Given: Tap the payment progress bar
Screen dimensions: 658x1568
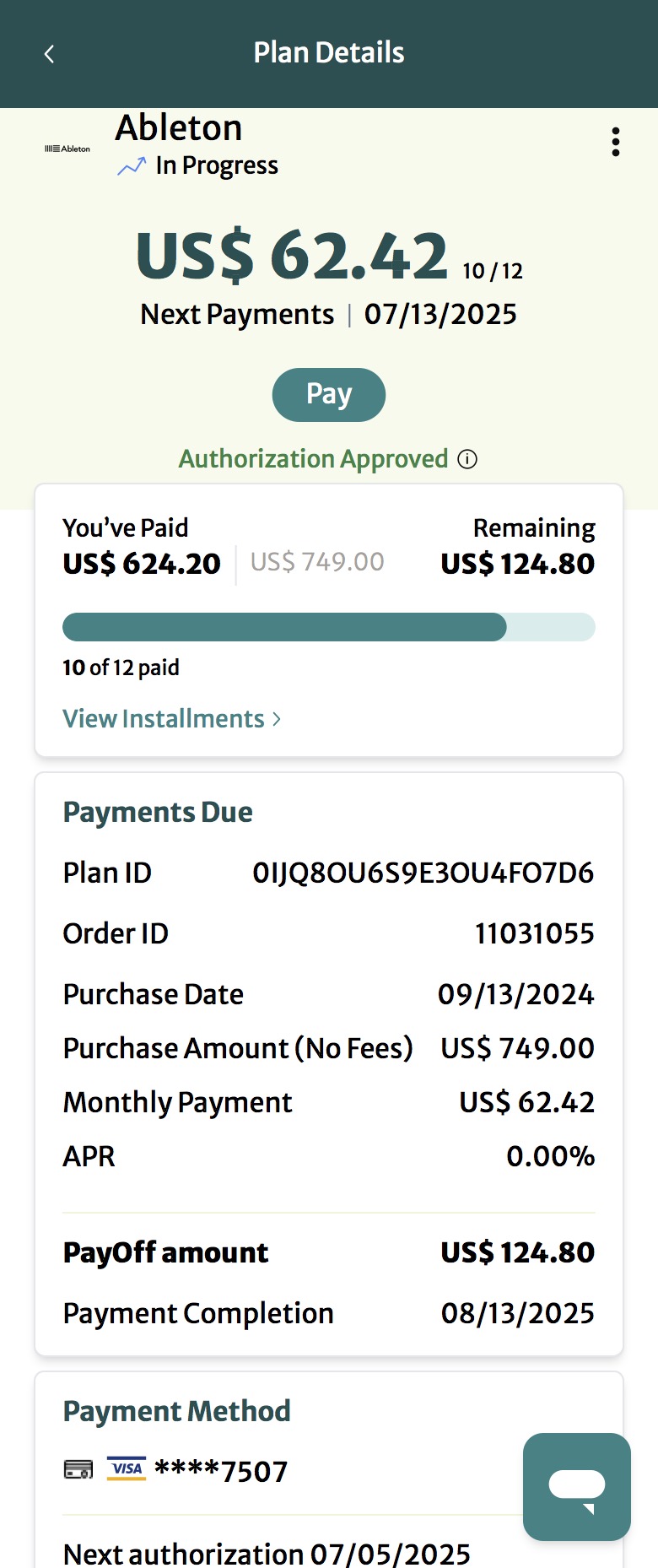Looking at the screenshot, I should click(x=329, y=627).
